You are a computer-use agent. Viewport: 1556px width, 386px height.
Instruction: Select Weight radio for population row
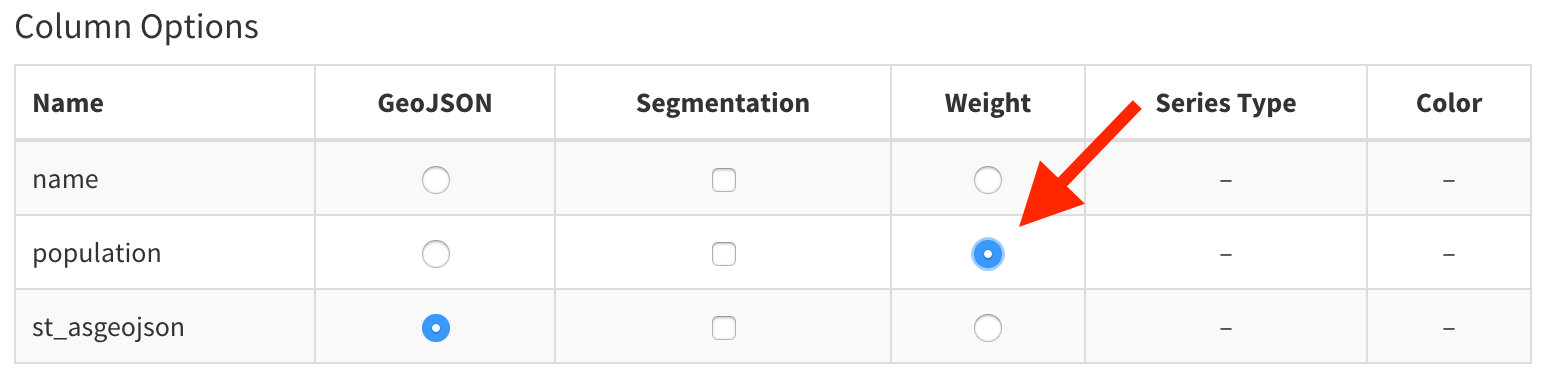[988, 254]
